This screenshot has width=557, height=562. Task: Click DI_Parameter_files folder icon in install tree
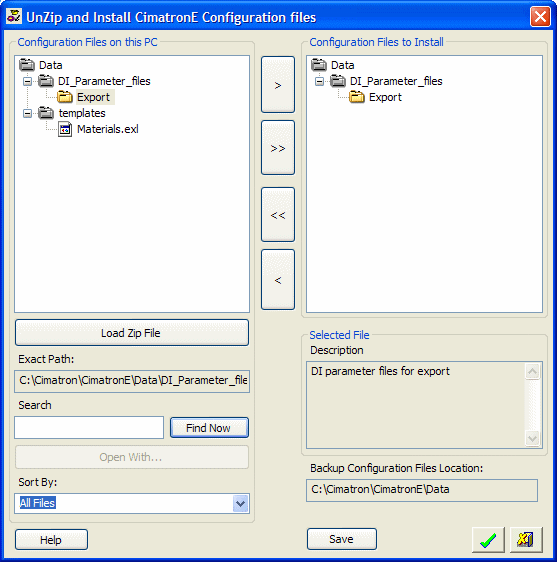coord(338,81)
